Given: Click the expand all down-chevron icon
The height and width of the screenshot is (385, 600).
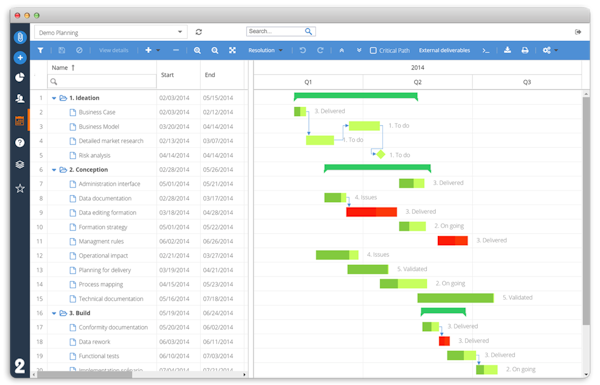Looking at the screenshot, I should 359,51.
